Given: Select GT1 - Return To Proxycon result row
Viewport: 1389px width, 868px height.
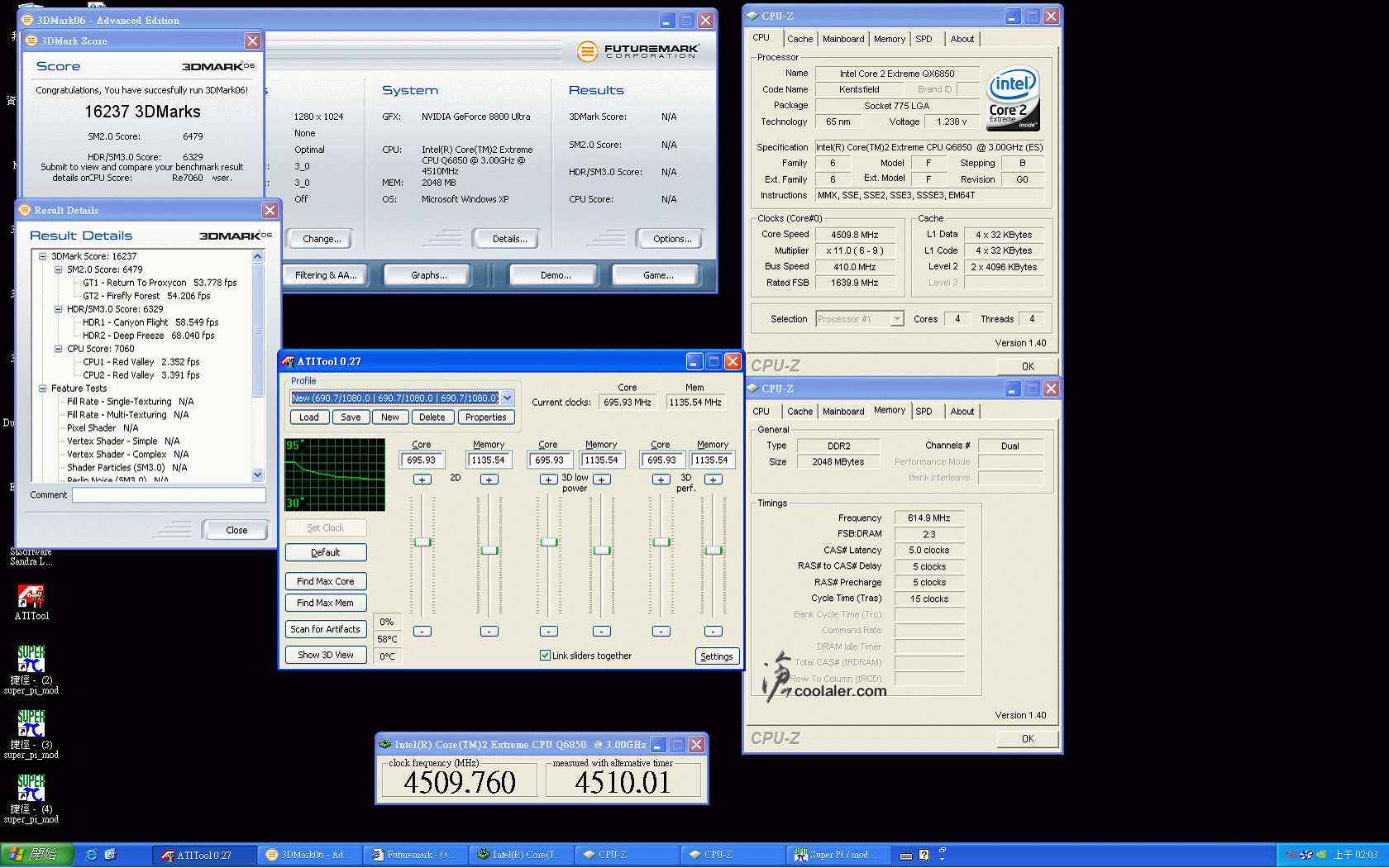Looking at the screenshot, I should pyautogui.click(x=160, y=283).
